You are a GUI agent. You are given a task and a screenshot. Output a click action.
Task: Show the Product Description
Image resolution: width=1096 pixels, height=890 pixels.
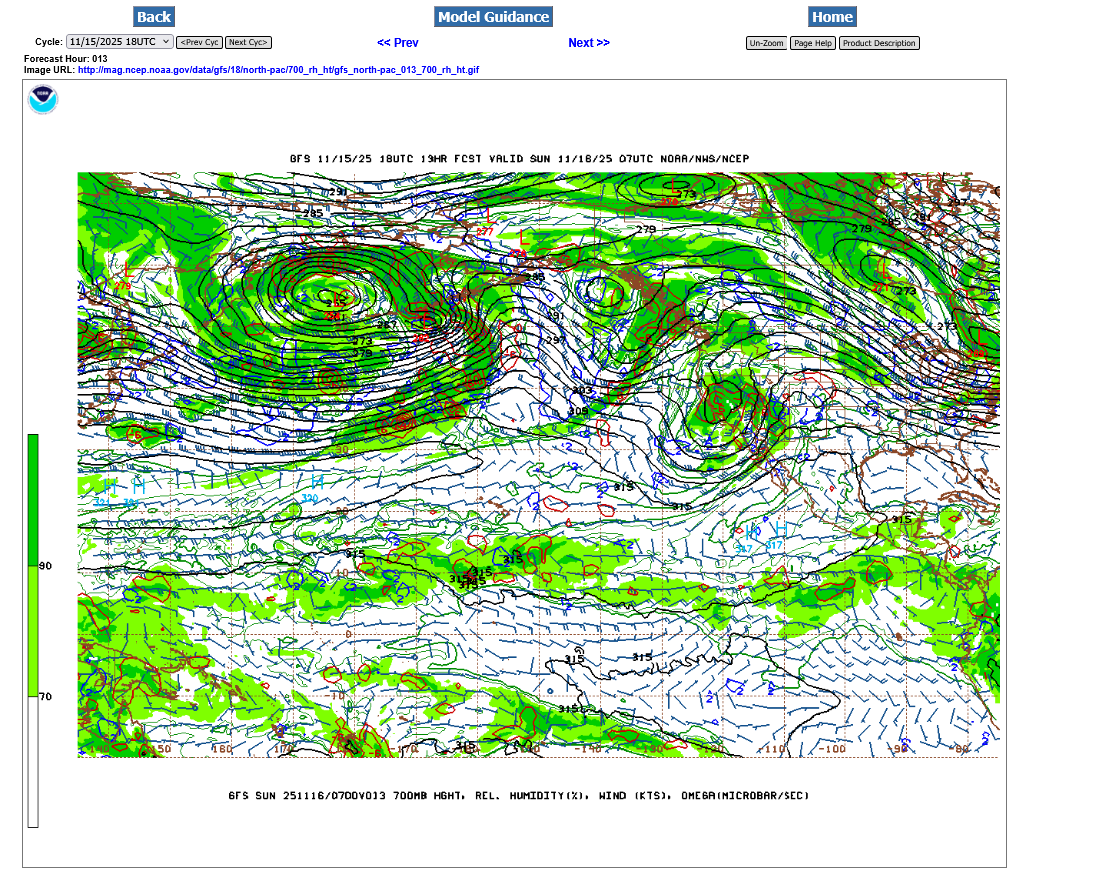point(878,43)
